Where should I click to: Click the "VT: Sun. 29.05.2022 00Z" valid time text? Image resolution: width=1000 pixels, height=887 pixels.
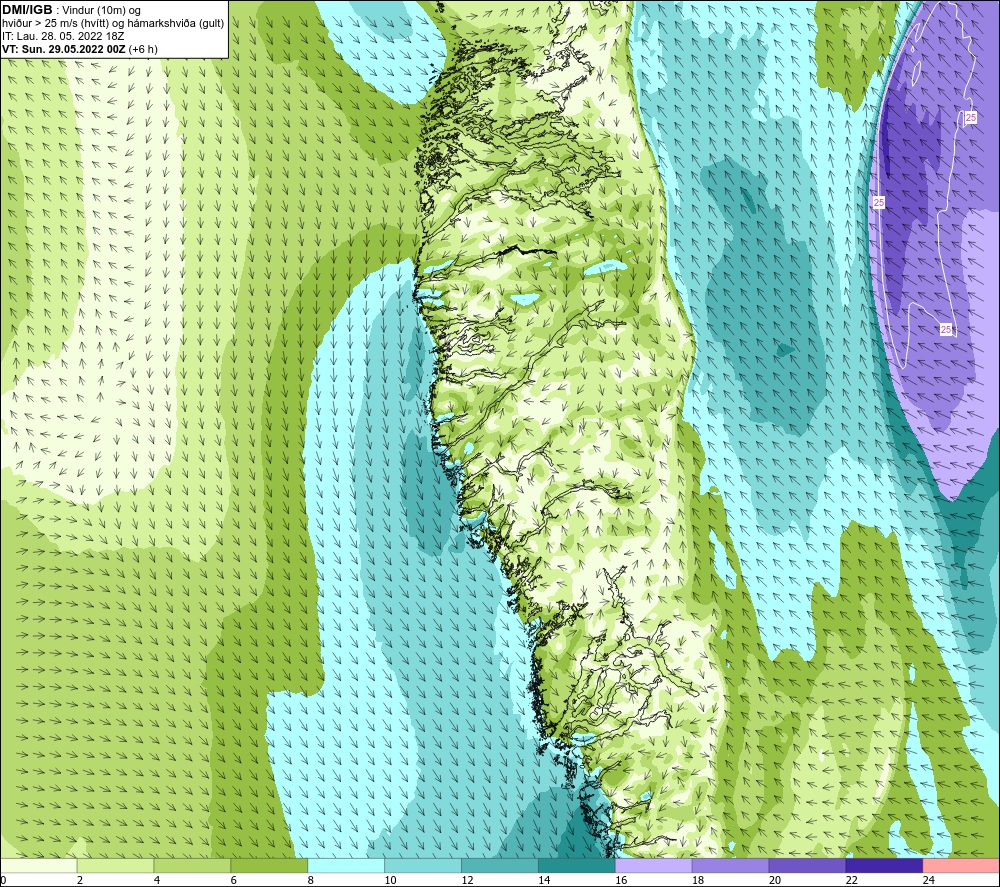64,49
